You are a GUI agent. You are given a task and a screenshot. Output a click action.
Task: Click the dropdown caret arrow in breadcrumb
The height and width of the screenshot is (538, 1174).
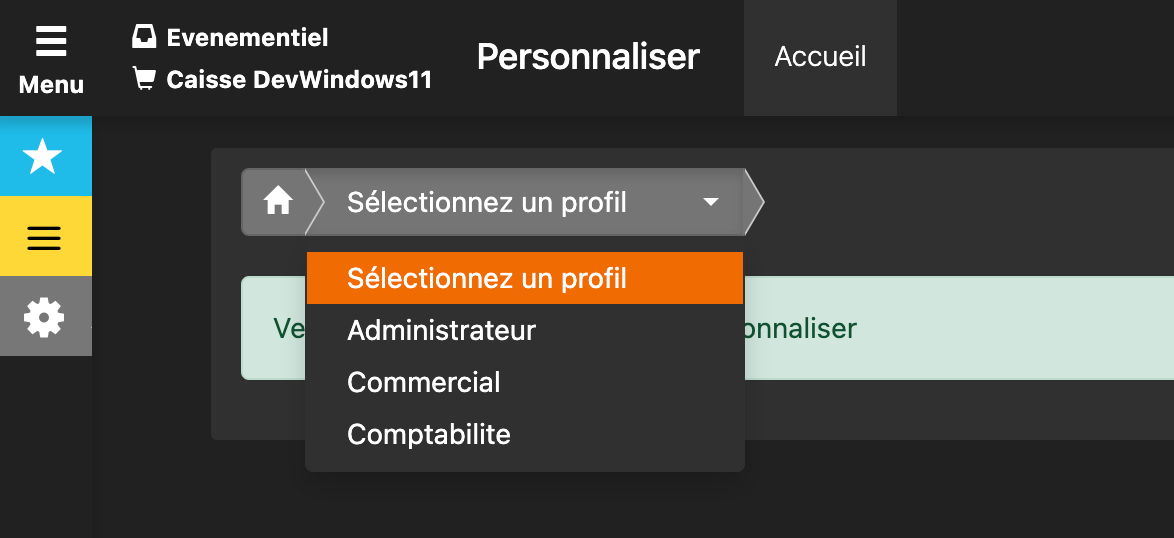coord(711,202)
